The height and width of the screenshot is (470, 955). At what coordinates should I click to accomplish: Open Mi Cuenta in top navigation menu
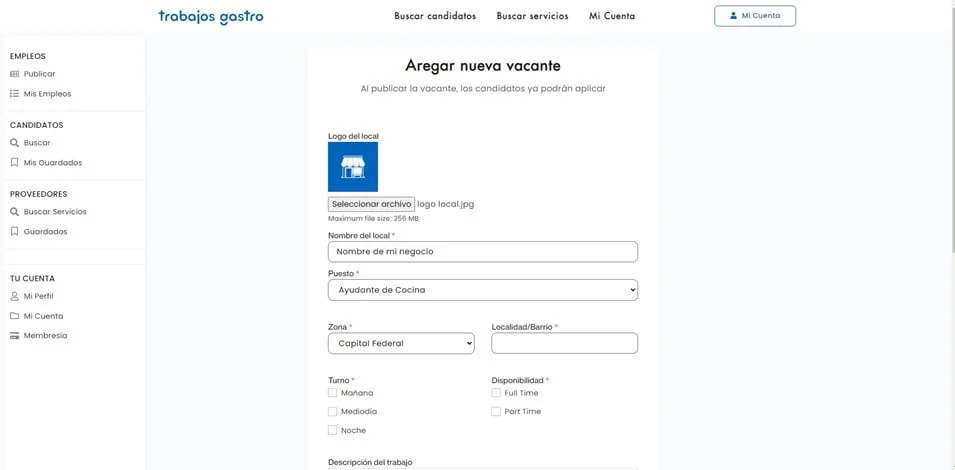pyautogui.click(x=611, y=16)
